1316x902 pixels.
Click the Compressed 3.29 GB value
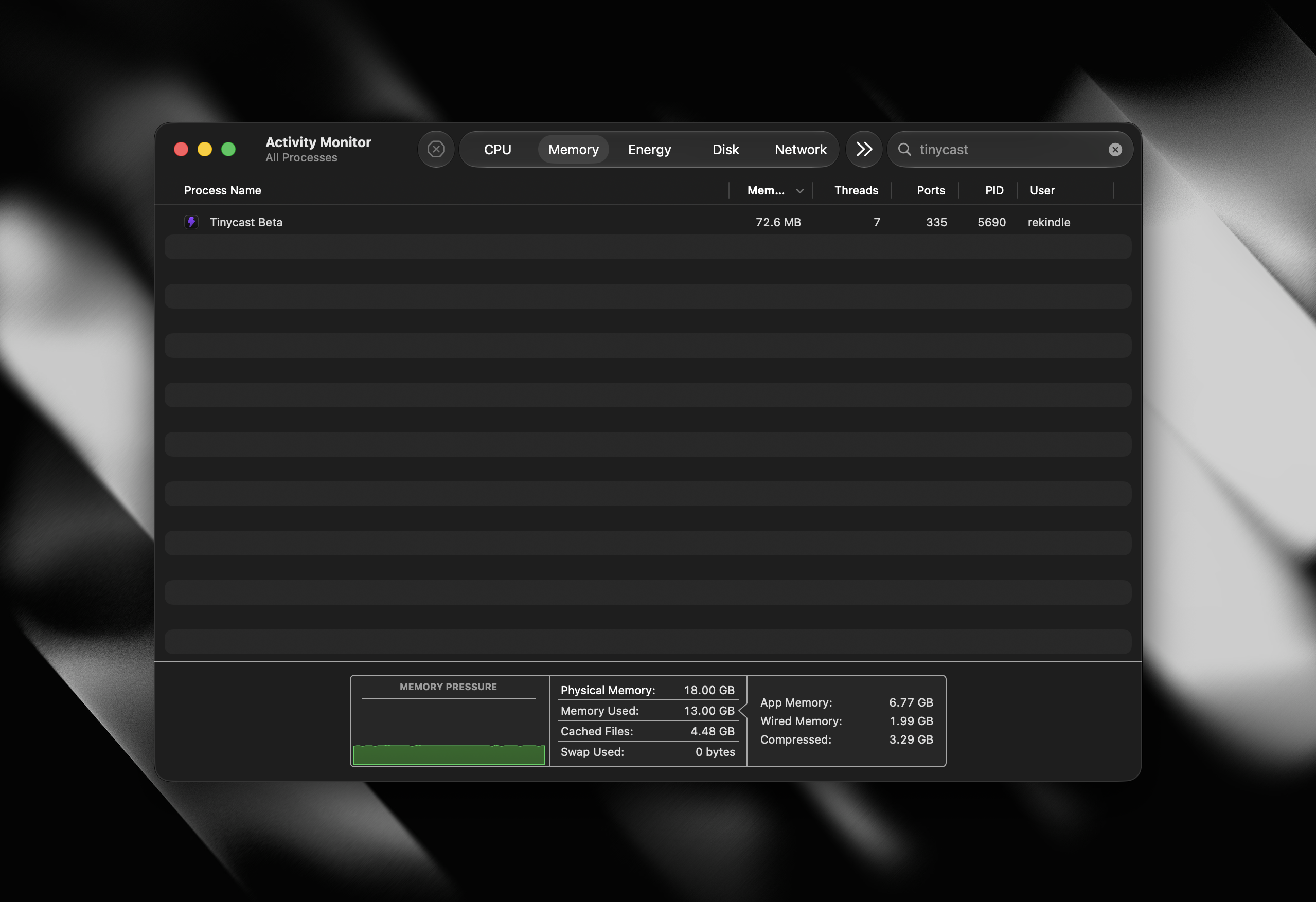click(911, 739)
